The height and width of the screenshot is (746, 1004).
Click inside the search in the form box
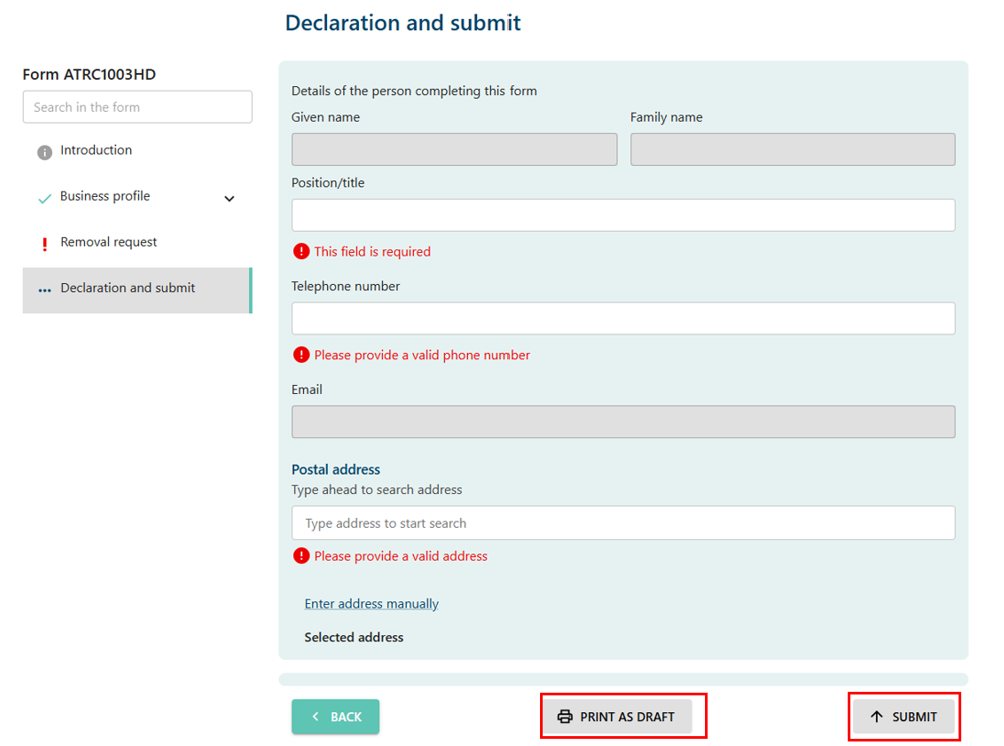click(137, 107)
